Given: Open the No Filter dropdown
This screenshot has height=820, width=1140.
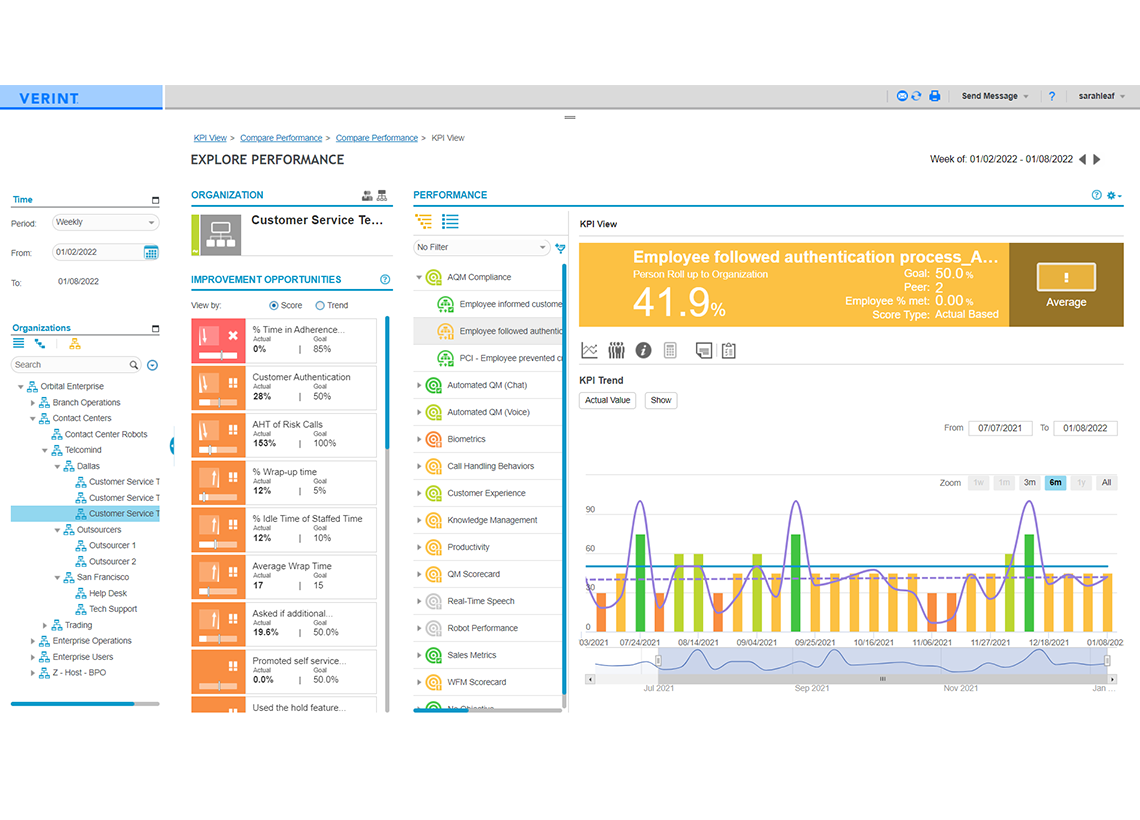Looking at the screenshot, I should (481, 246).
